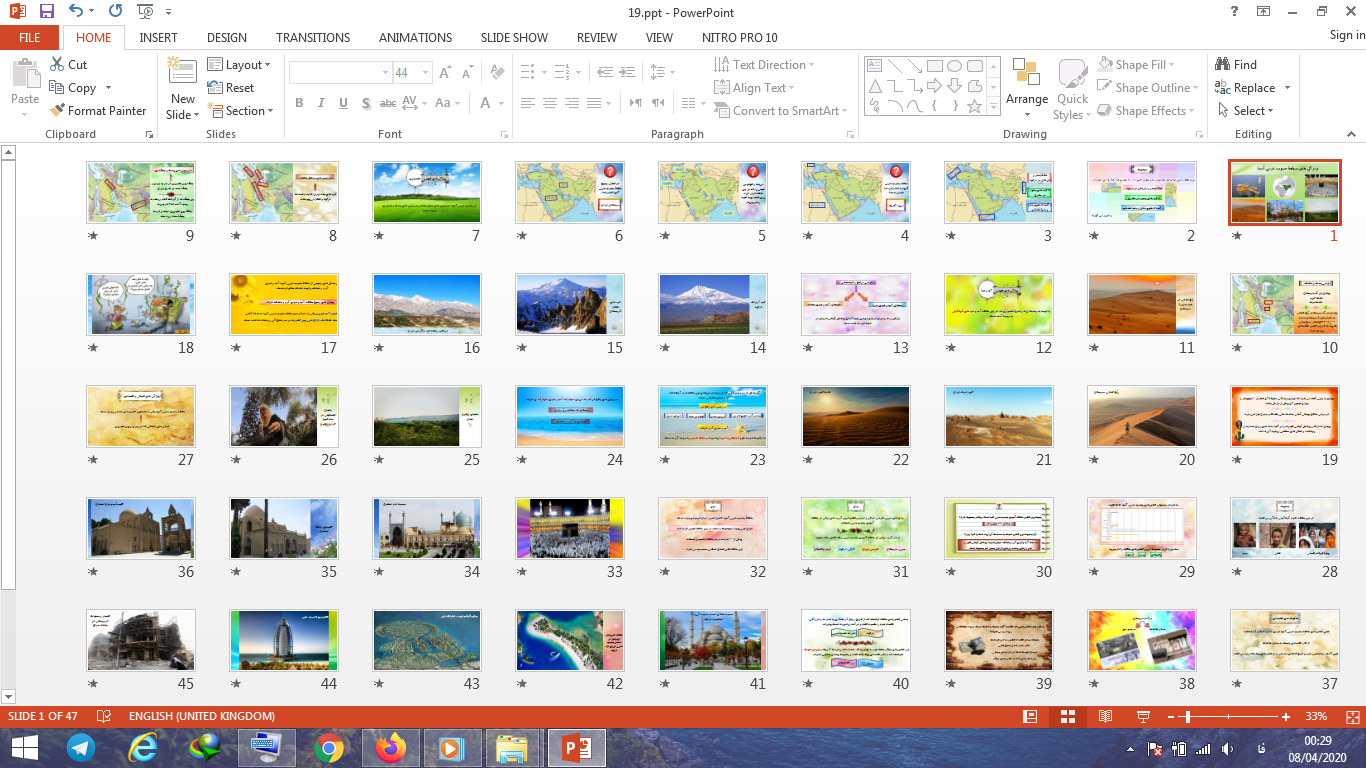Viewport: 1366px width, 768px height.
Task: Toggle spell check icon in status bar
Action: (x=103, y=717)
